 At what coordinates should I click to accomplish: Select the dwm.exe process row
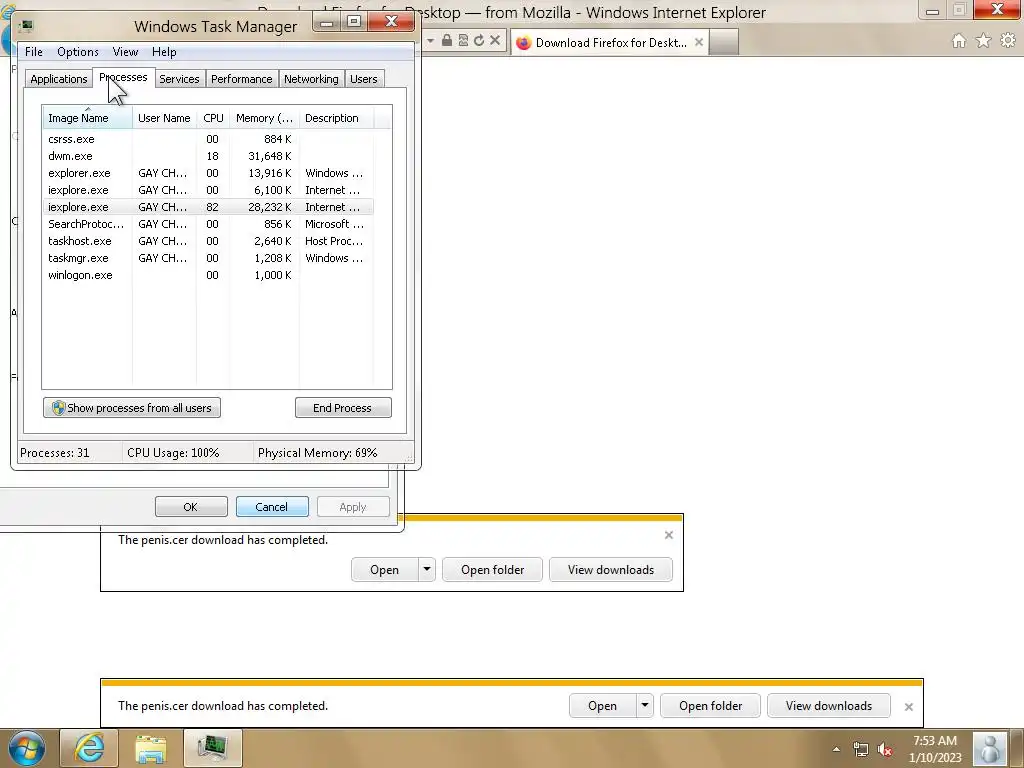208,156
